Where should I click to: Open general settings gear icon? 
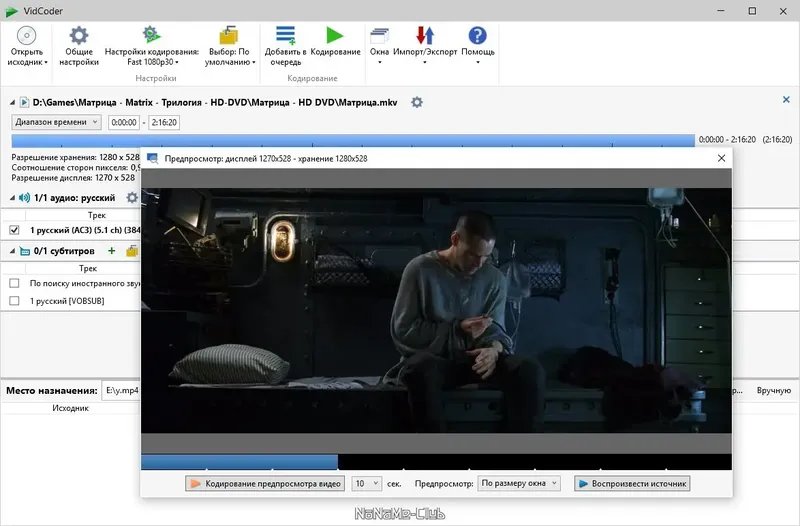coord(79,36)
